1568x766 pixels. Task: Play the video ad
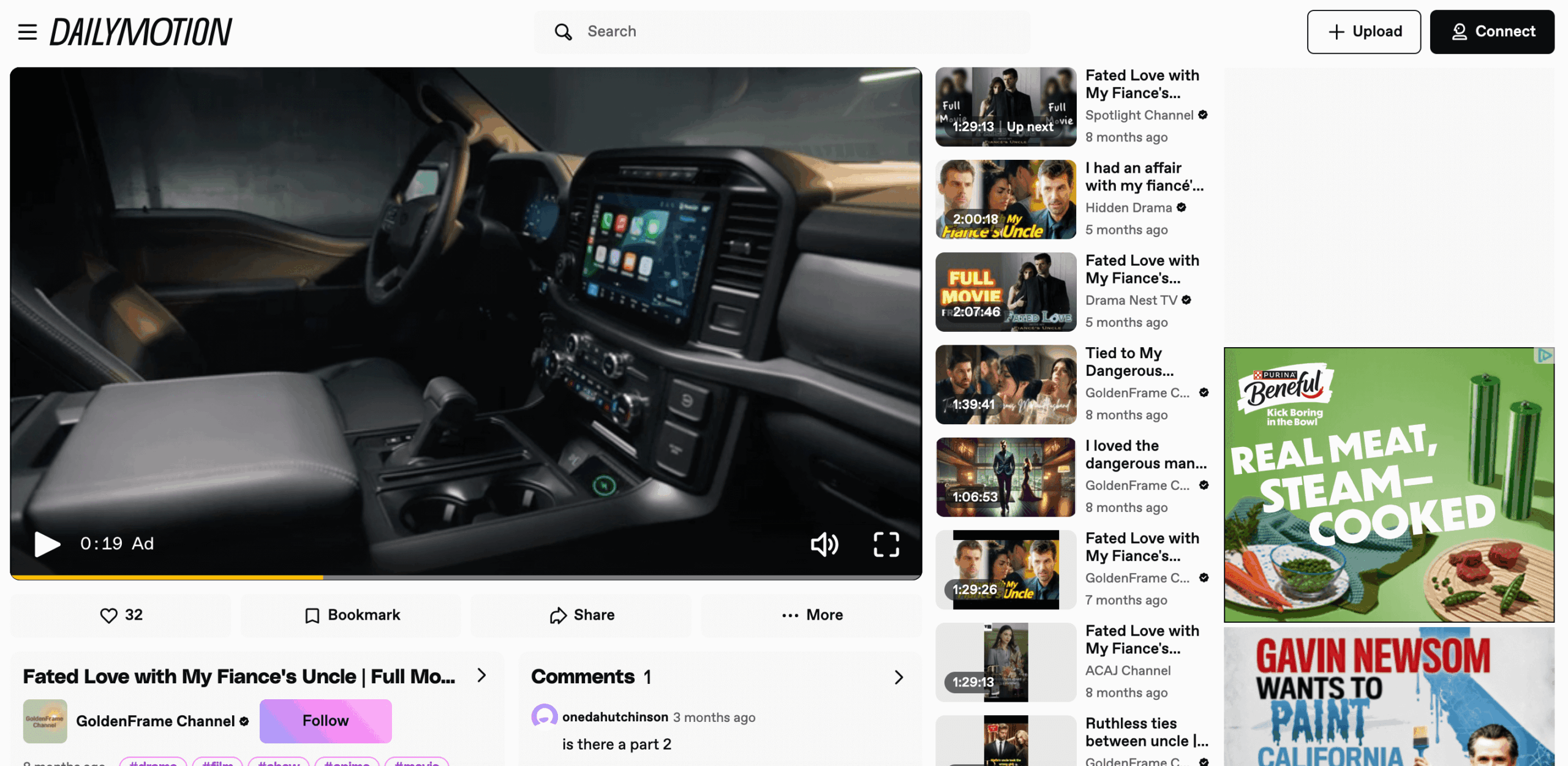(x=47, y=544)
